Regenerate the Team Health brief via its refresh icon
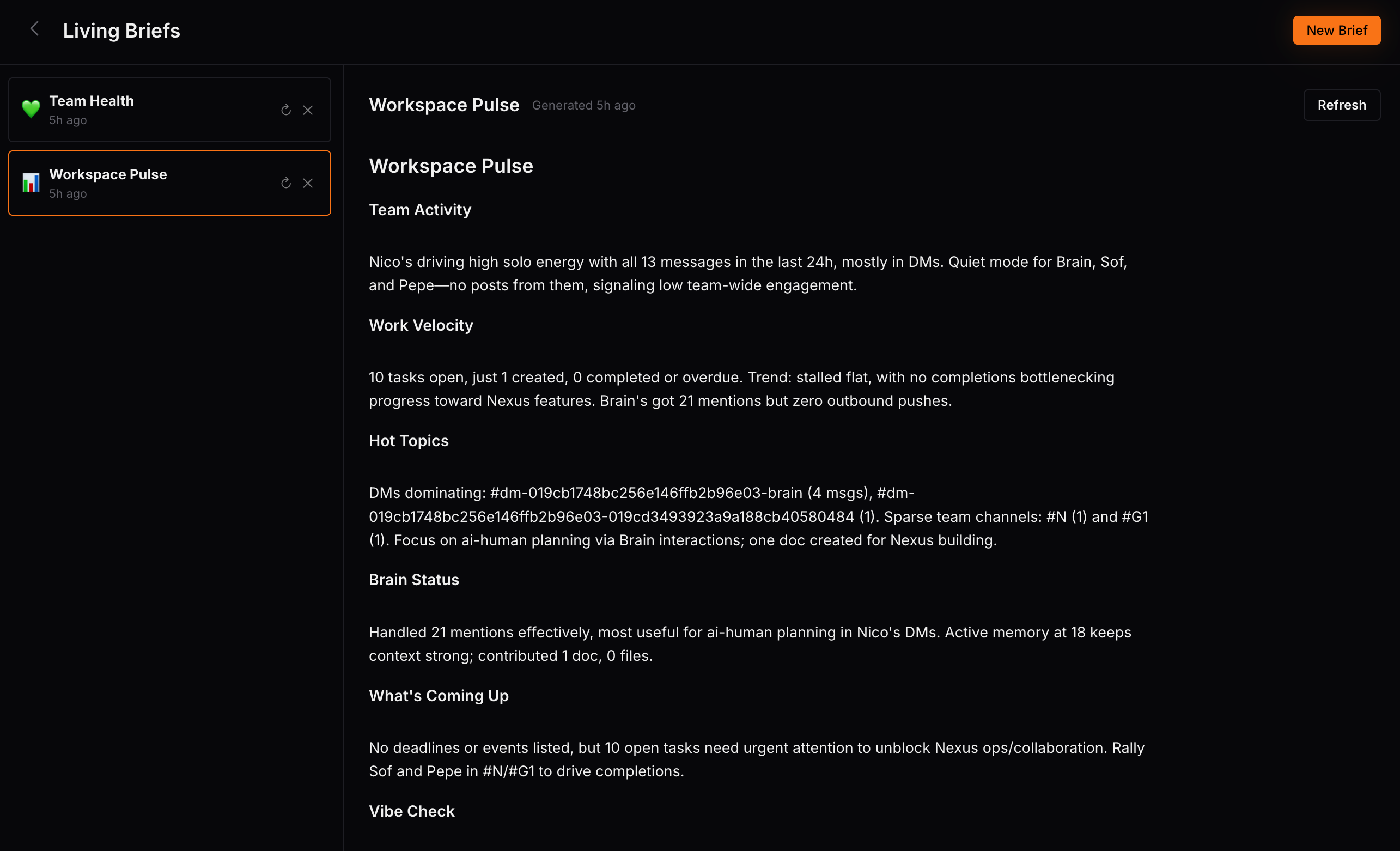The width and height of the screenshot is (1400, 851). click(286, 110)
